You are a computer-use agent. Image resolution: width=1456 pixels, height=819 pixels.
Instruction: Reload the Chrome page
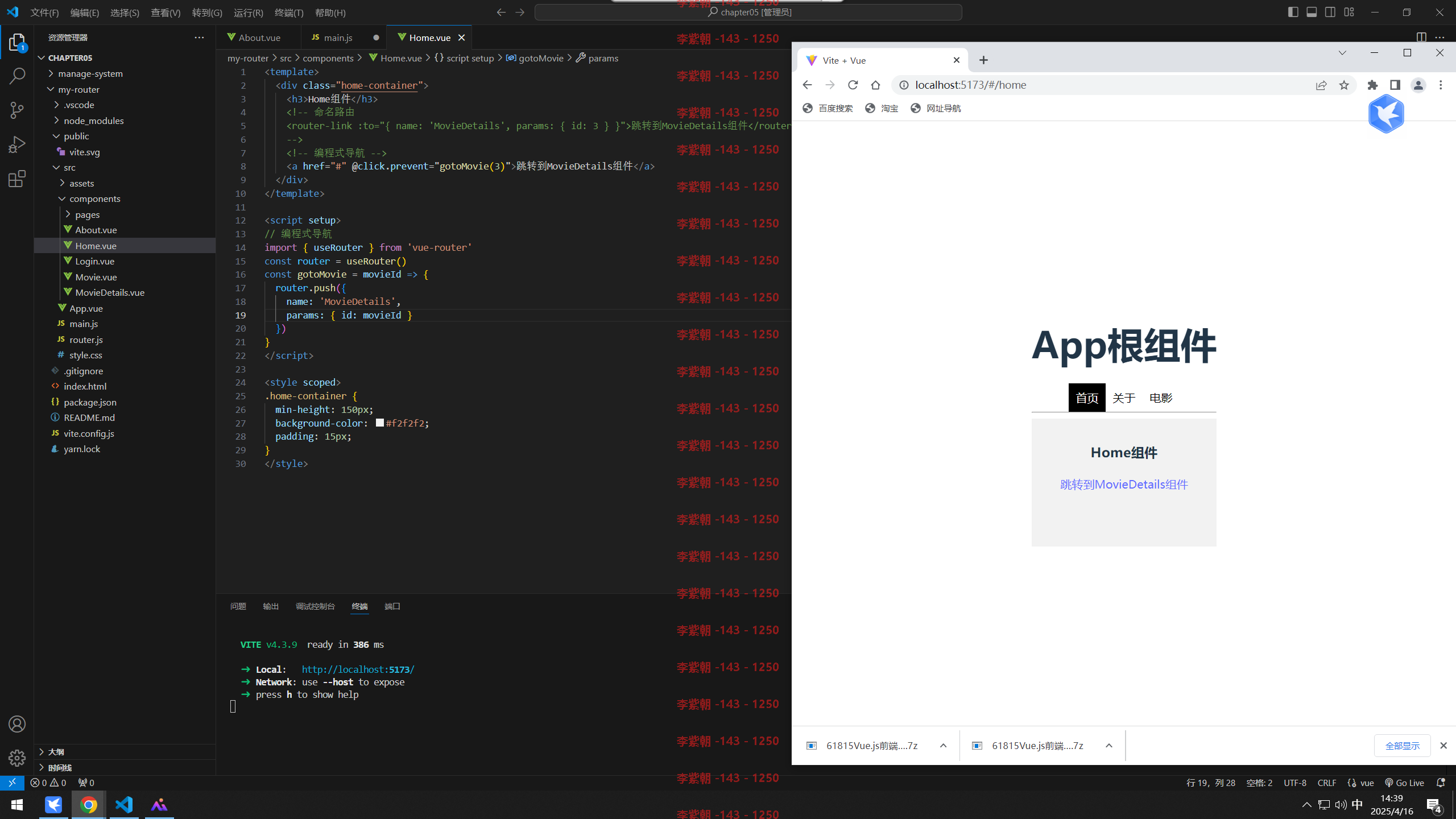click(x=853, y=85)
